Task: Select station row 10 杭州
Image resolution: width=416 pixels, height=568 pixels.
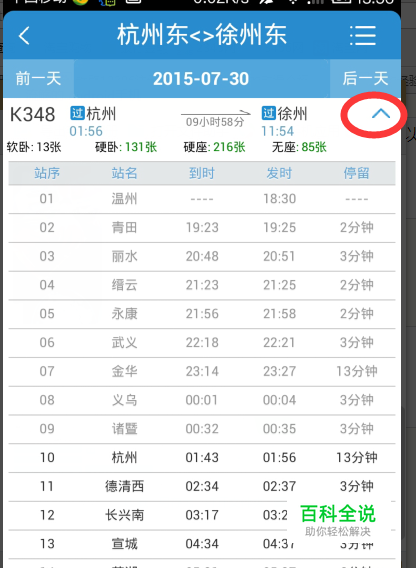Action: click(202, 458)
